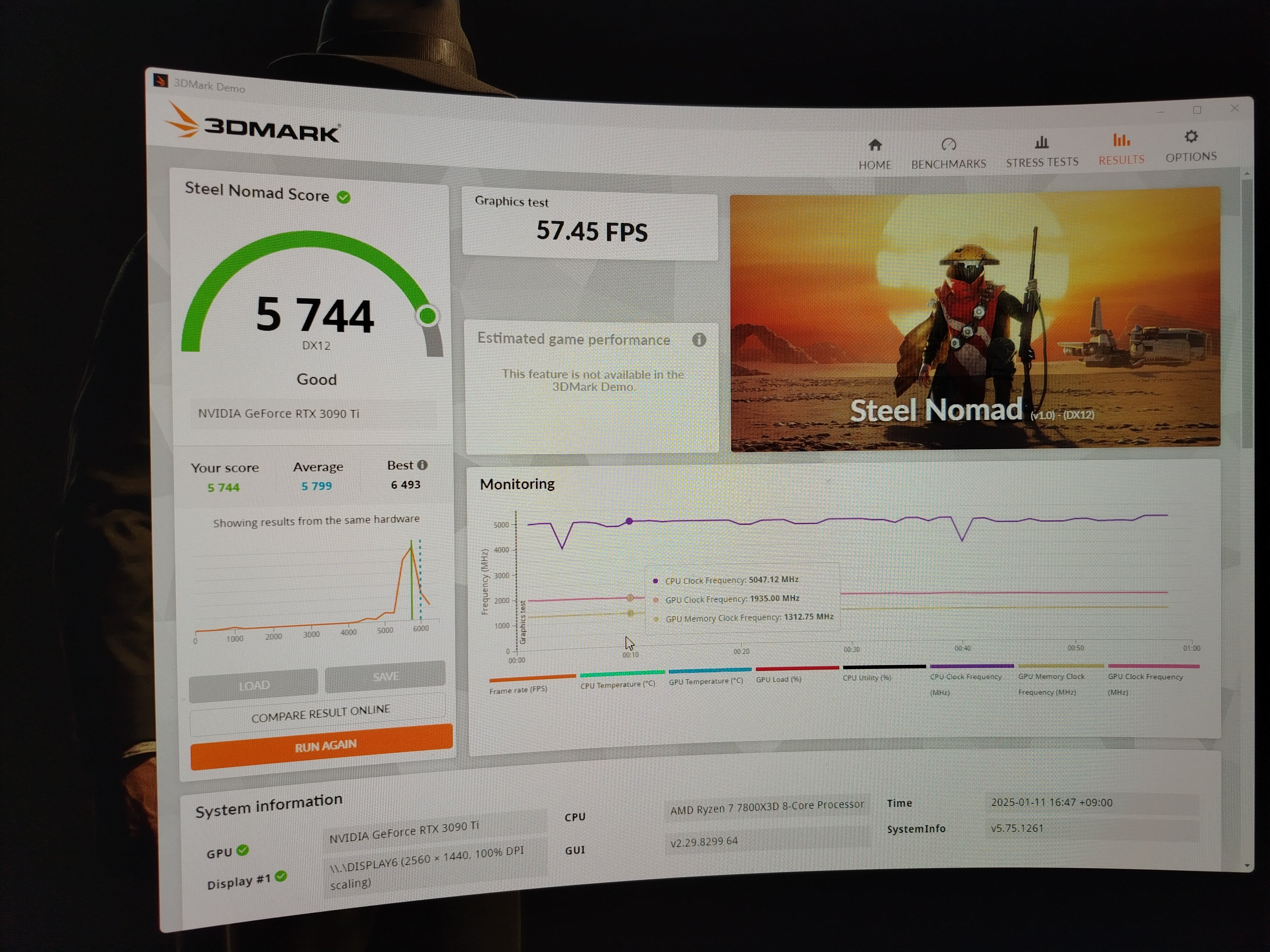Click the home house icon
The image size is (1270, 952).
pyautogui.click(x=874, y=145)
